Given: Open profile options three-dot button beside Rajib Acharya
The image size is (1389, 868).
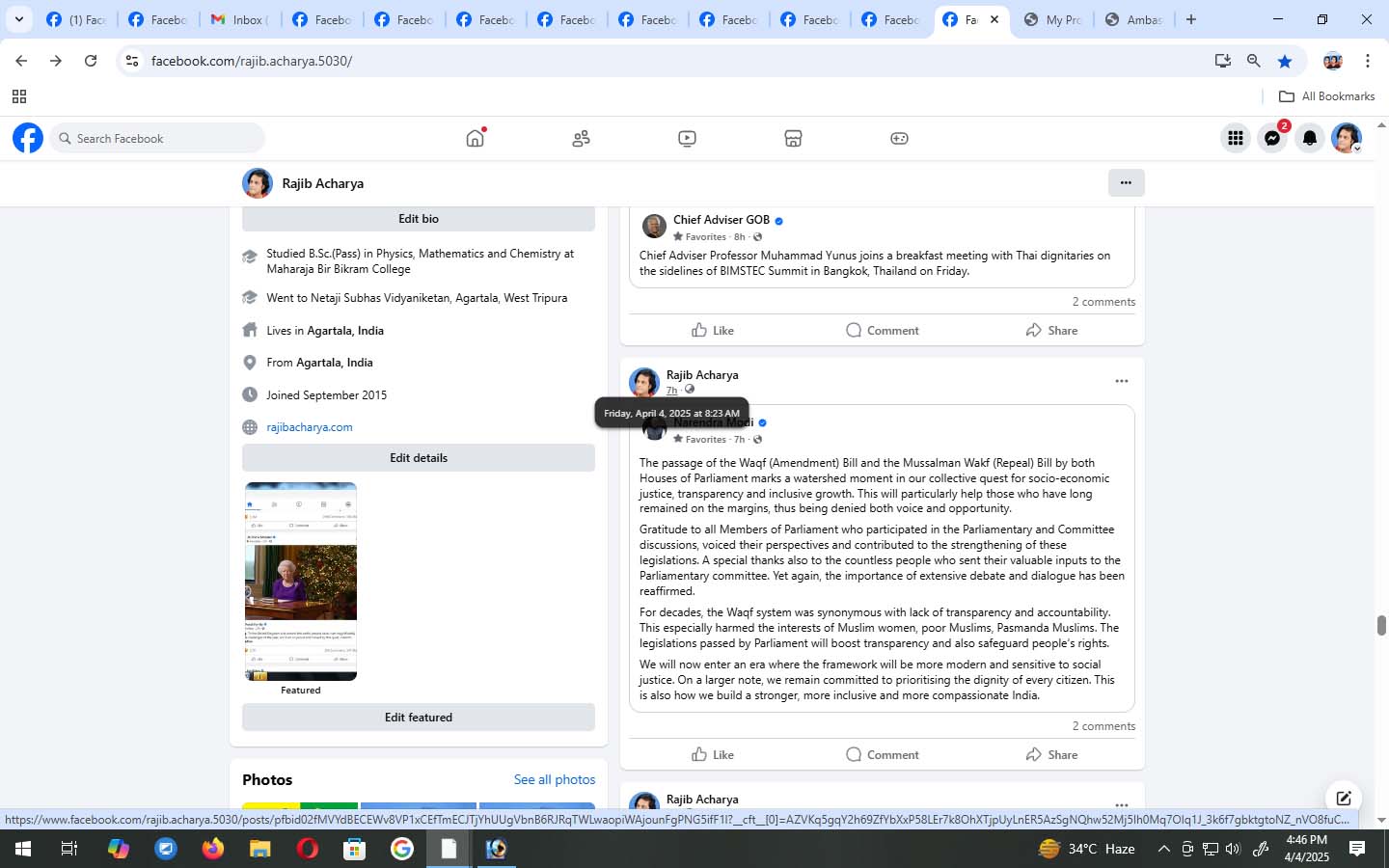Looking at the screenshot, I should coord(1126,182).
